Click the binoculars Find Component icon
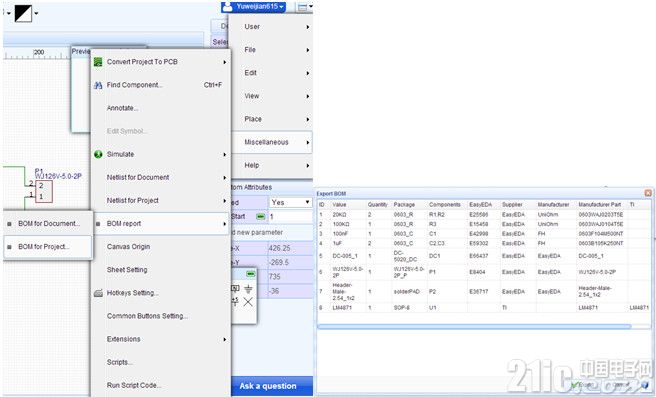Image resolution: width=656 pixels, height=397 pixels. [x=98, y=85]
